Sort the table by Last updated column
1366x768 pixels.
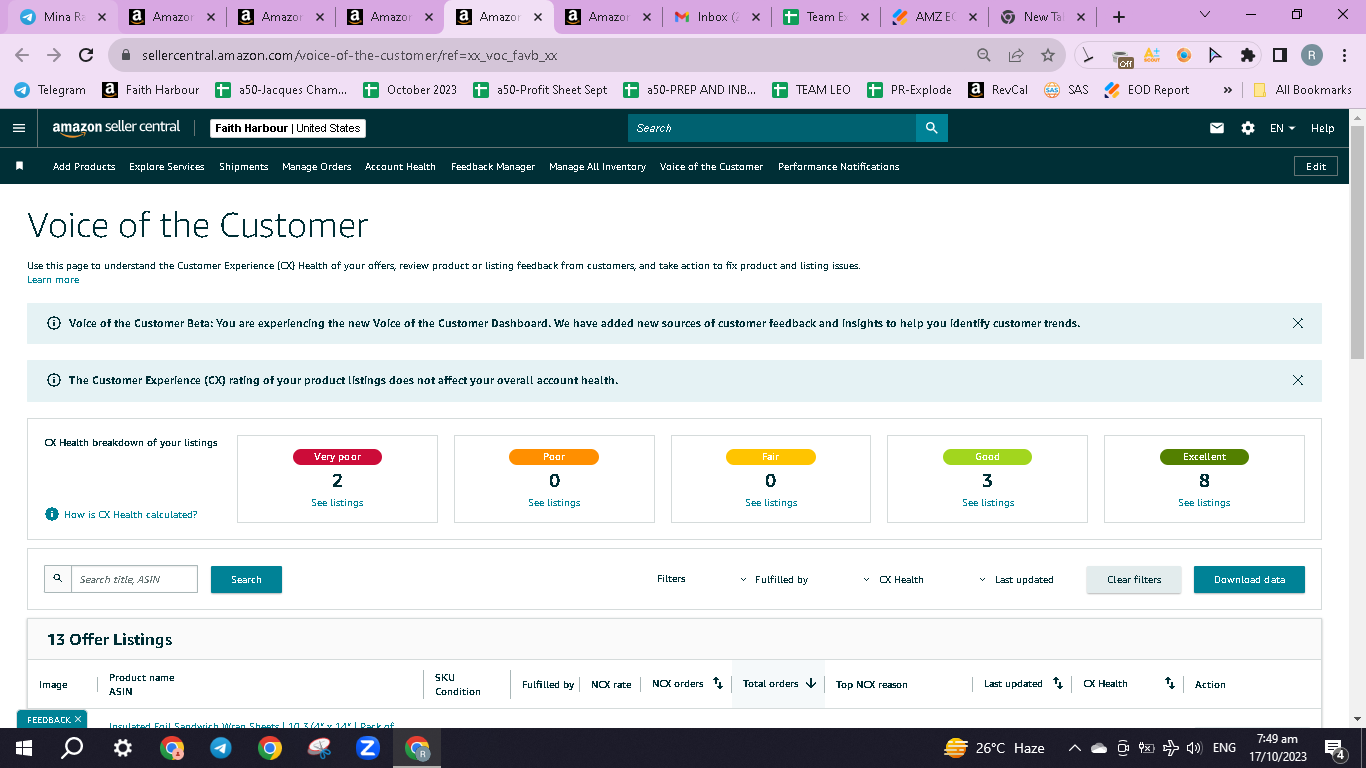coord(1058,684)
